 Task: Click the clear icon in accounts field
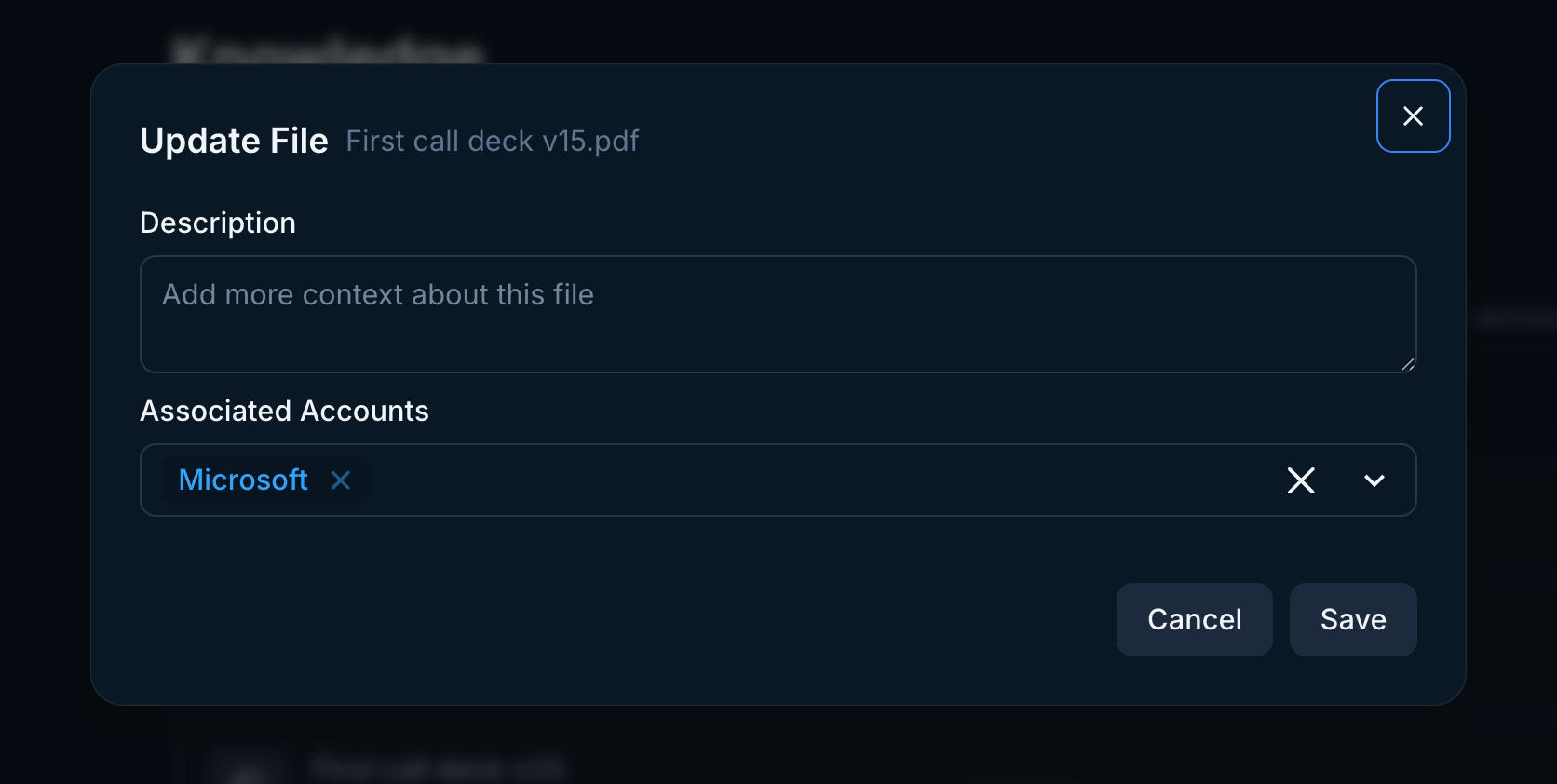(1300, 480)
